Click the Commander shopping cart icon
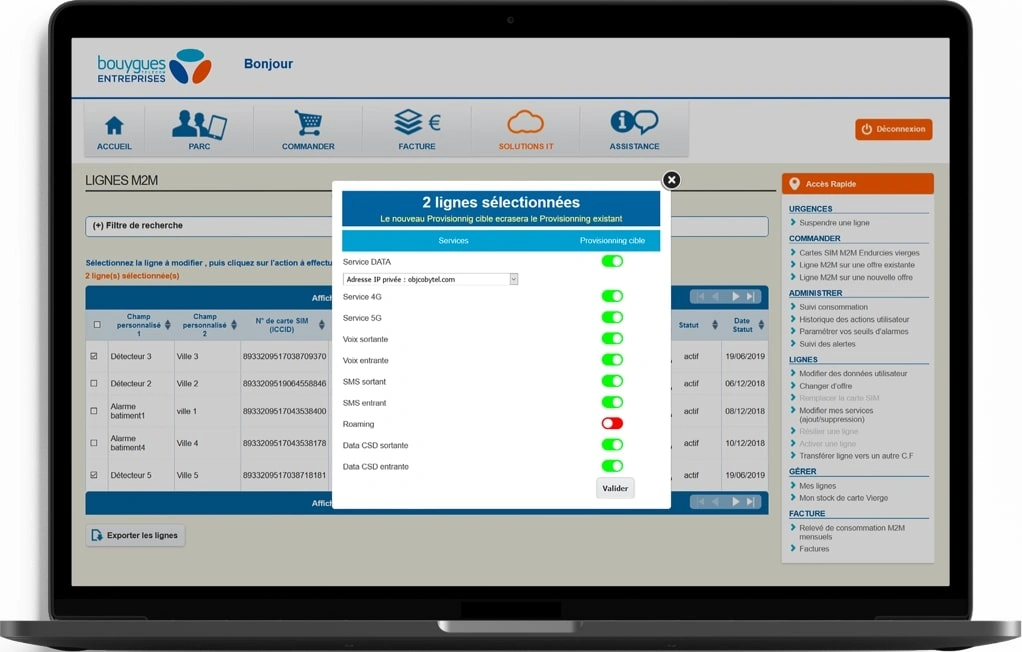The height and width of the screenshot is (652, 1022). [x=308, y=124]
